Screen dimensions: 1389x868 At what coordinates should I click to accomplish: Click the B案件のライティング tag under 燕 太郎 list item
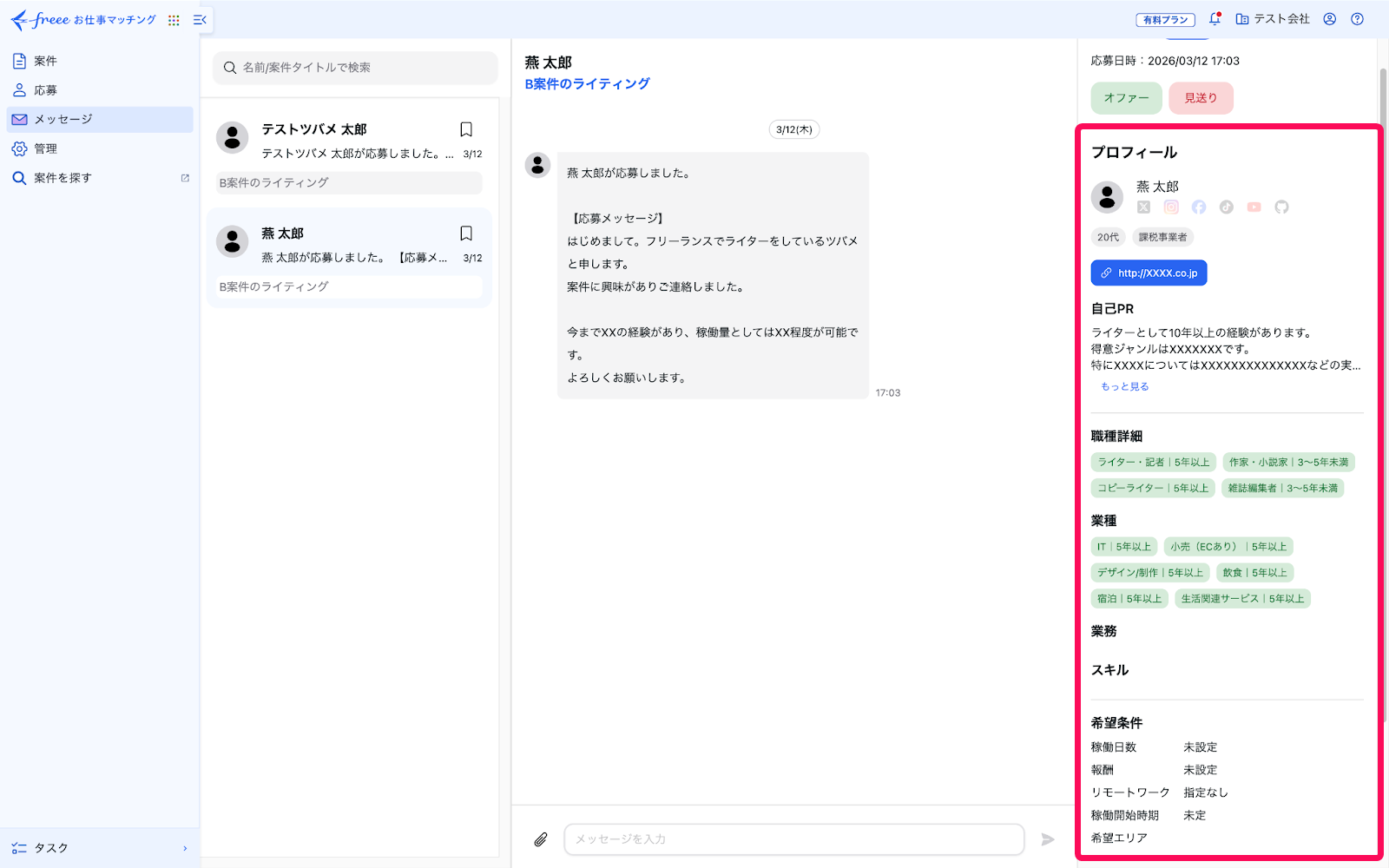click(x=349, y=287)
